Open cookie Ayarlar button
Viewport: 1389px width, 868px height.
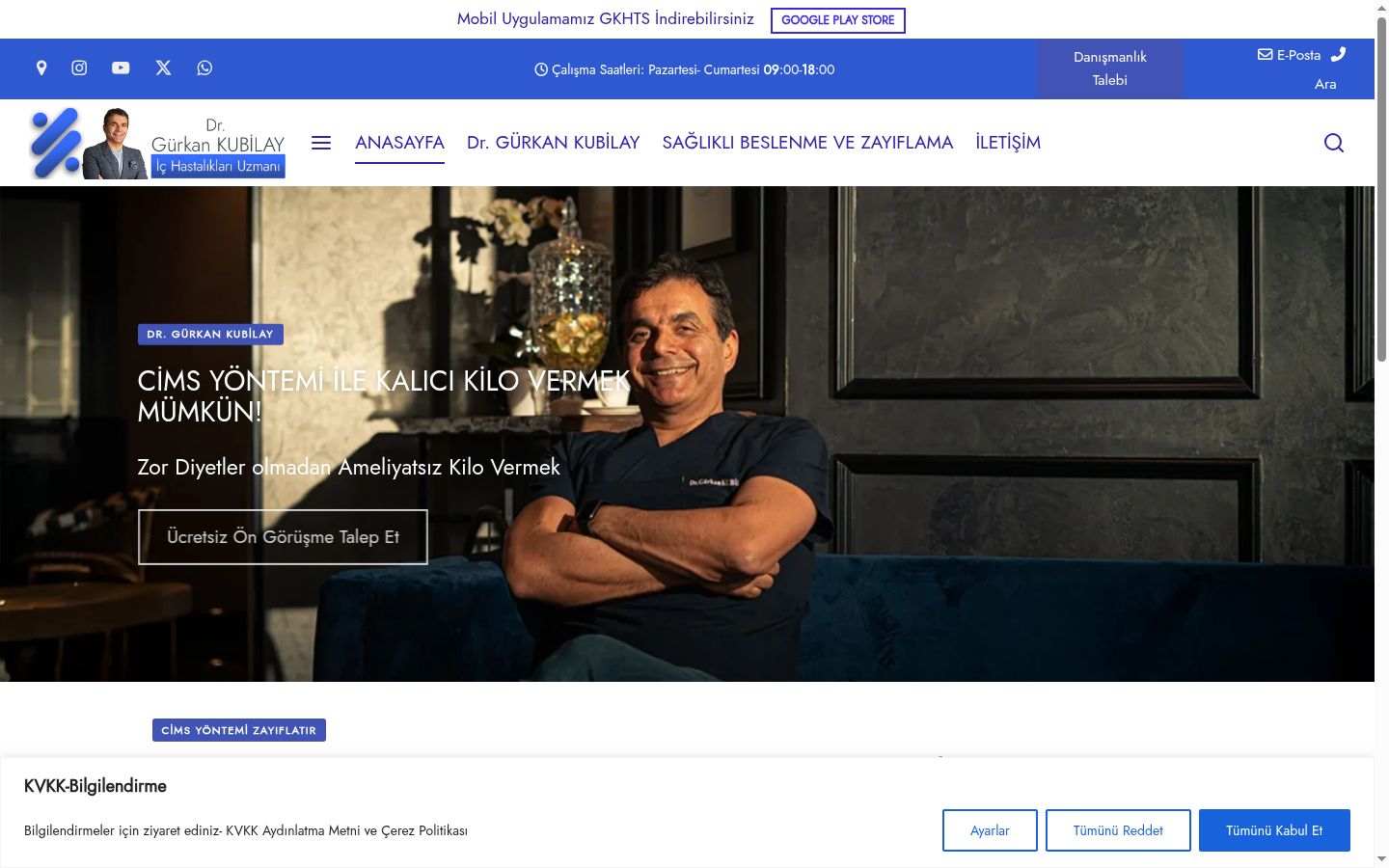click(x=990, y=830)
